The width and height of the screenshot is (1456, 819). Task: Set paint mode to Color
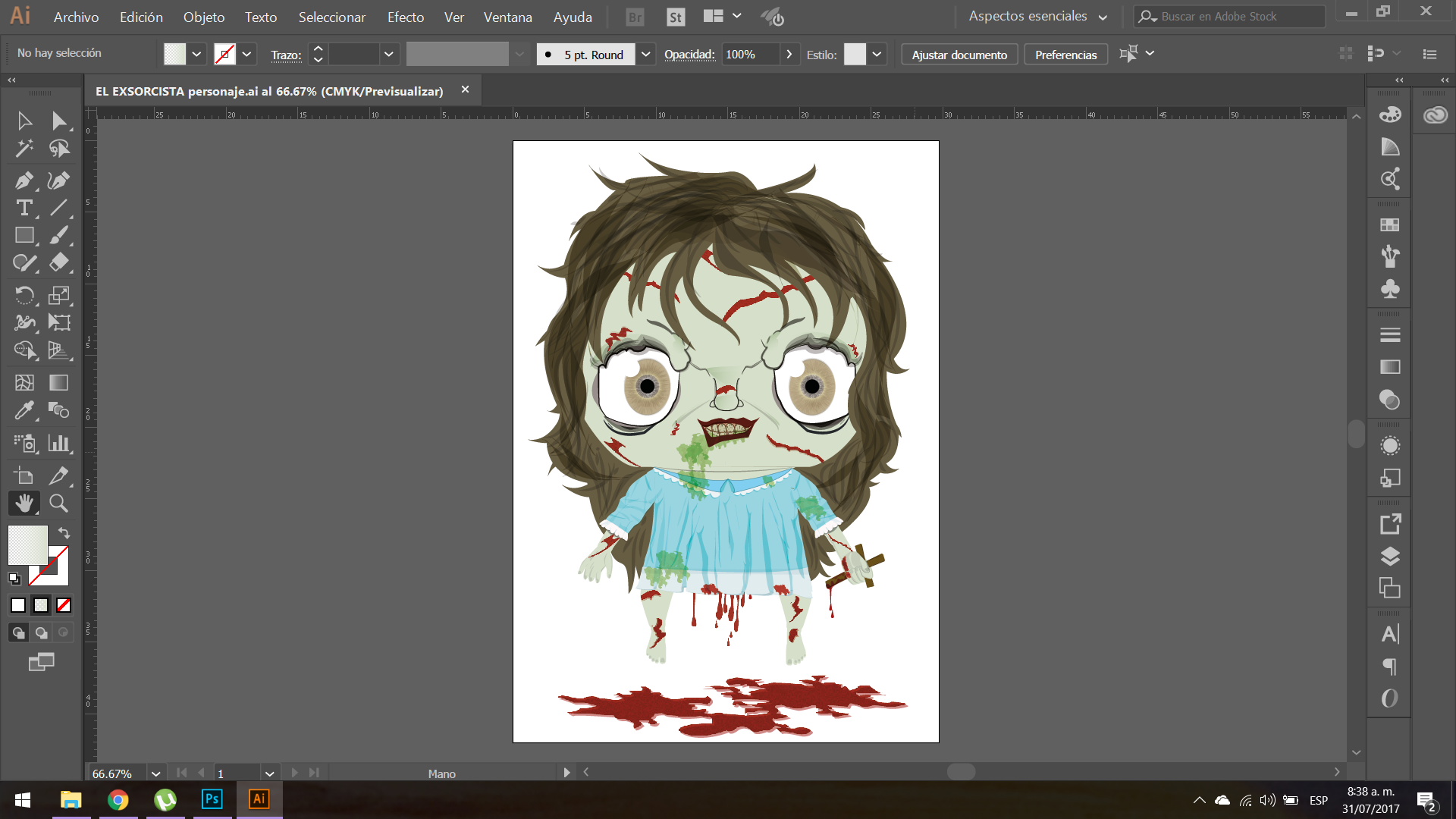click(18, 605)
